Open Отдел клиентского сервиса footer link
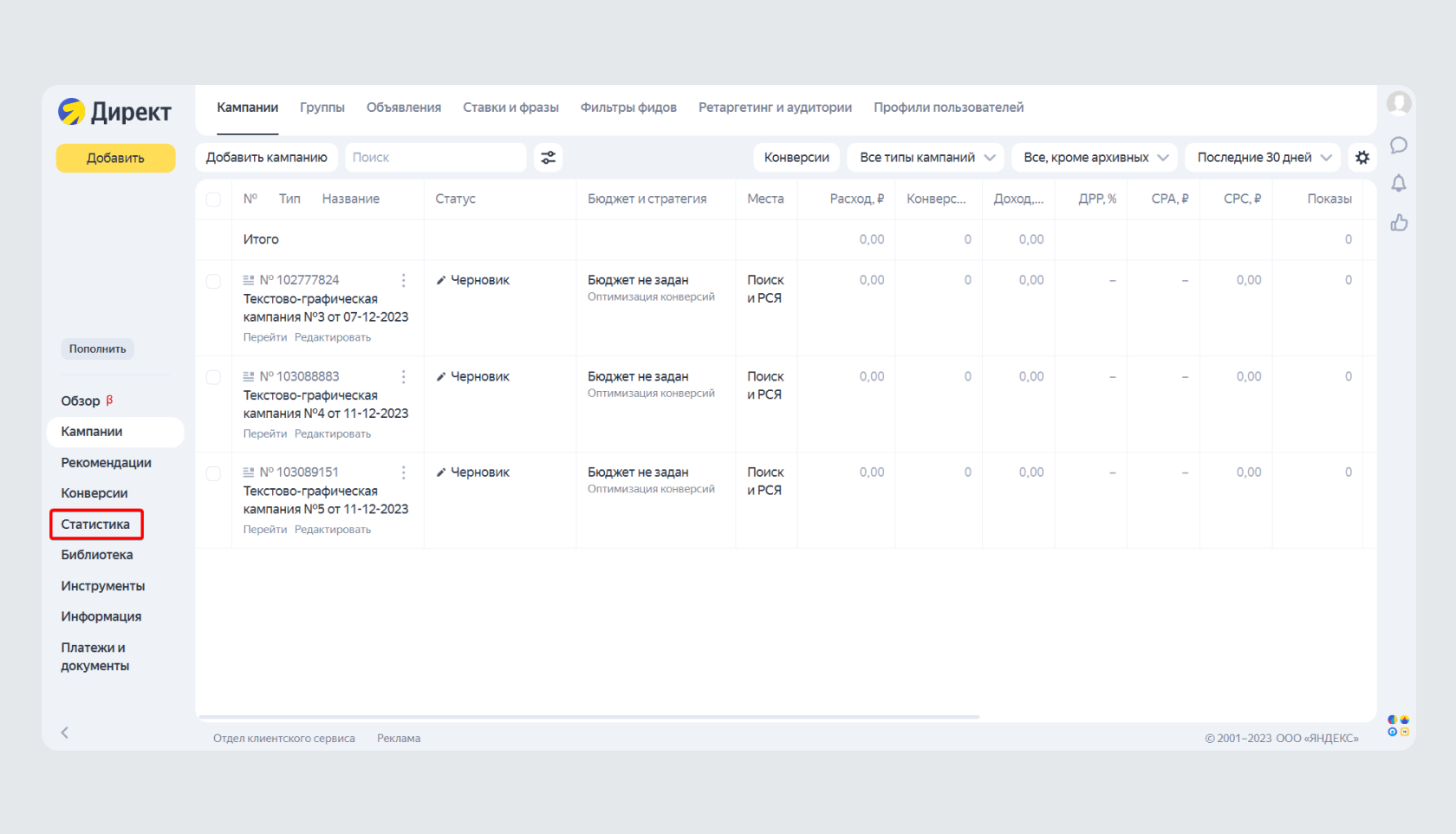This screenshot has width=1456, height=834. point(284,739)
